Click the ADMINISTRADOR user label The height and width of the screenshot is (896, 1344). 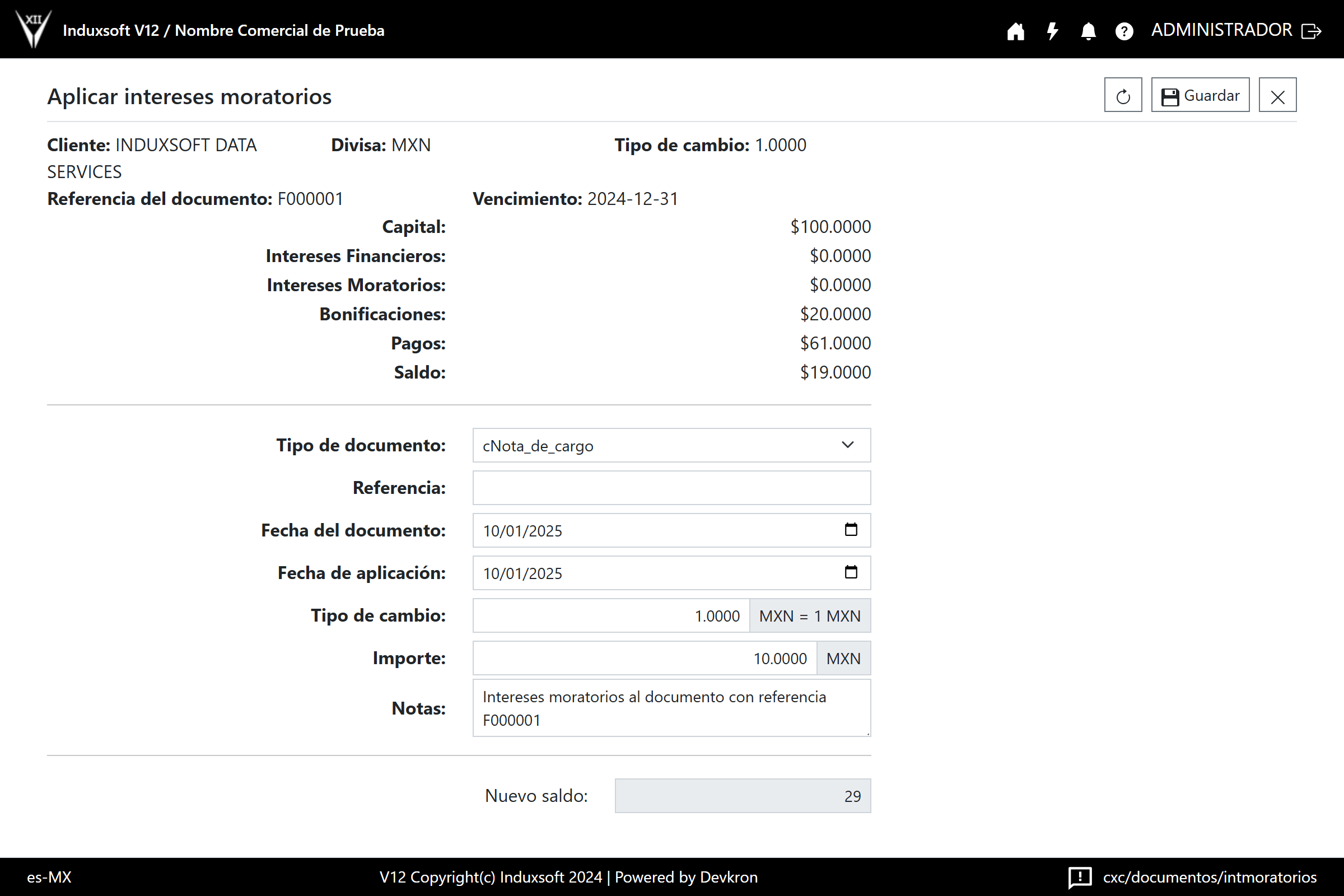coord(1222,30)
